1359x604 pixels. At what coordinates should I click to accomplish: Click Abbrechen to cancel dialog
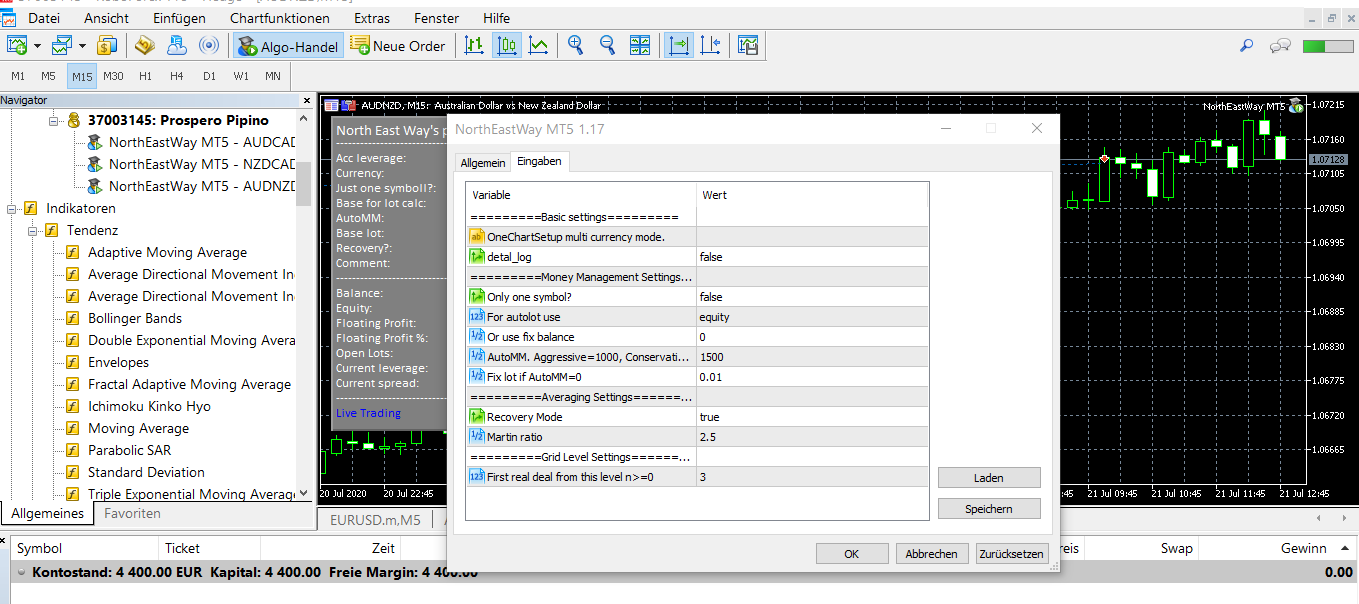pyautogui.click(x=932, y=553)
